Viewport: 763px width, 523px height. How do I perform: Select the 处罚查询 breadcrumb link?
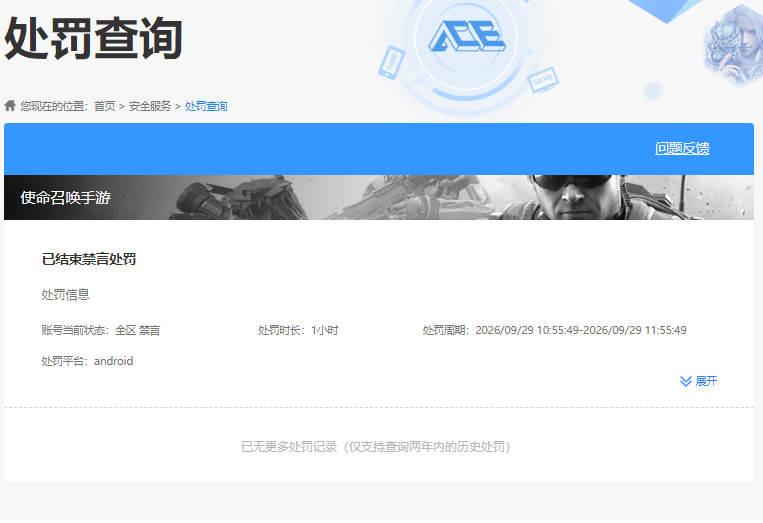point(206,106)
